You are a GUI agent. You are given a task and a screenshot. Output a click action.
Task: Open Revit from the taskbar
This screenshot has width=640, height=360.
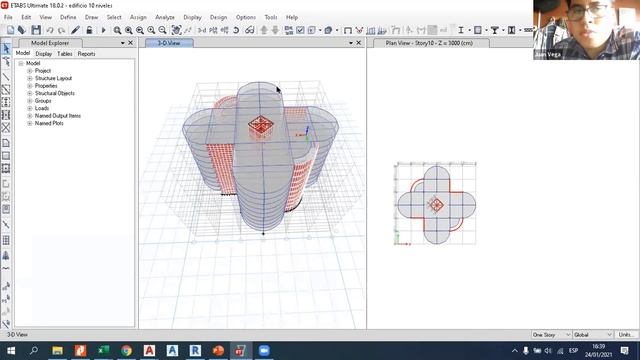[x=195, y=351]
